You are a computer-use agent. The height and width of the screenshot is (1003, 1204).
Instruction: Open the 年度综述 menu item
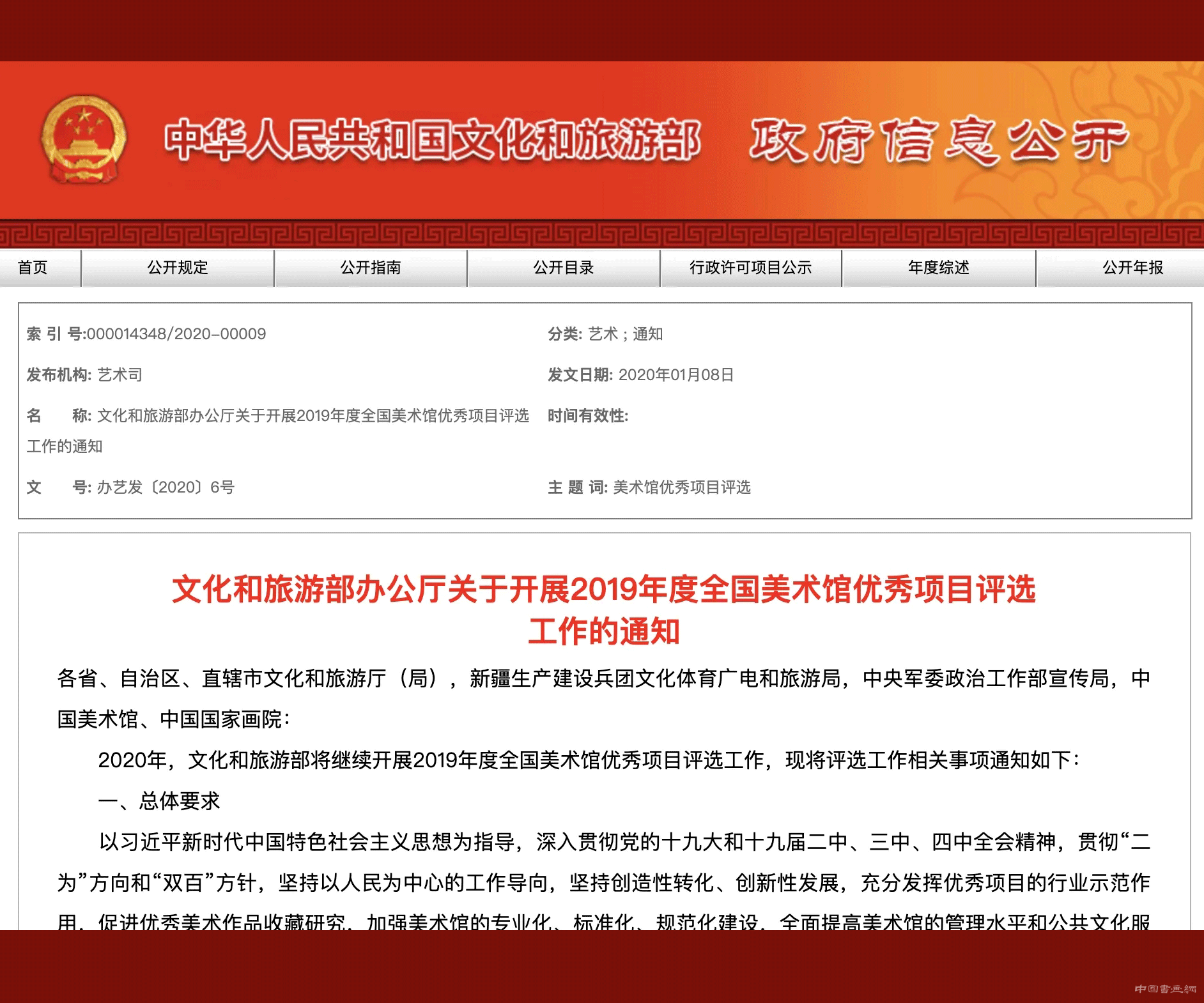pos(939,268)
